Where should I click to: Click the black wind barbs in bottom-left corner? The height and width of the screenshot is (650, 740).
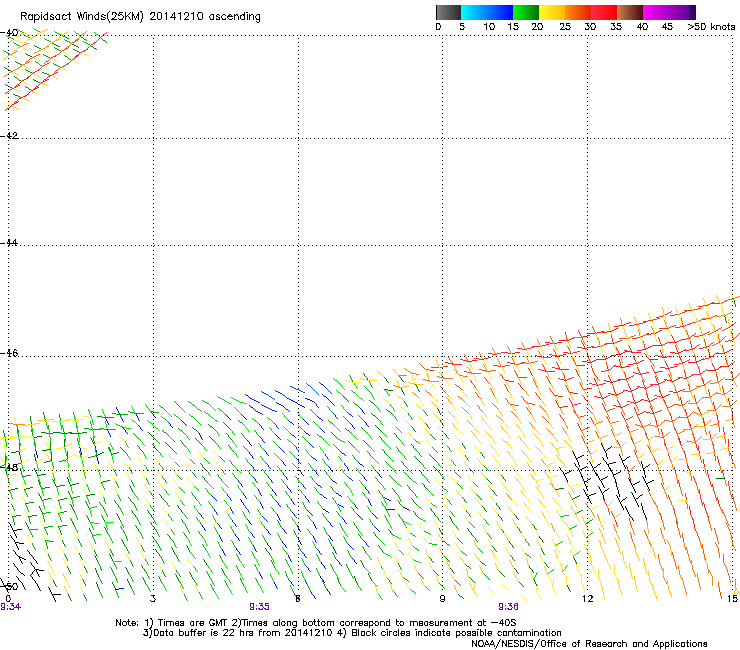tap(28, 564)
